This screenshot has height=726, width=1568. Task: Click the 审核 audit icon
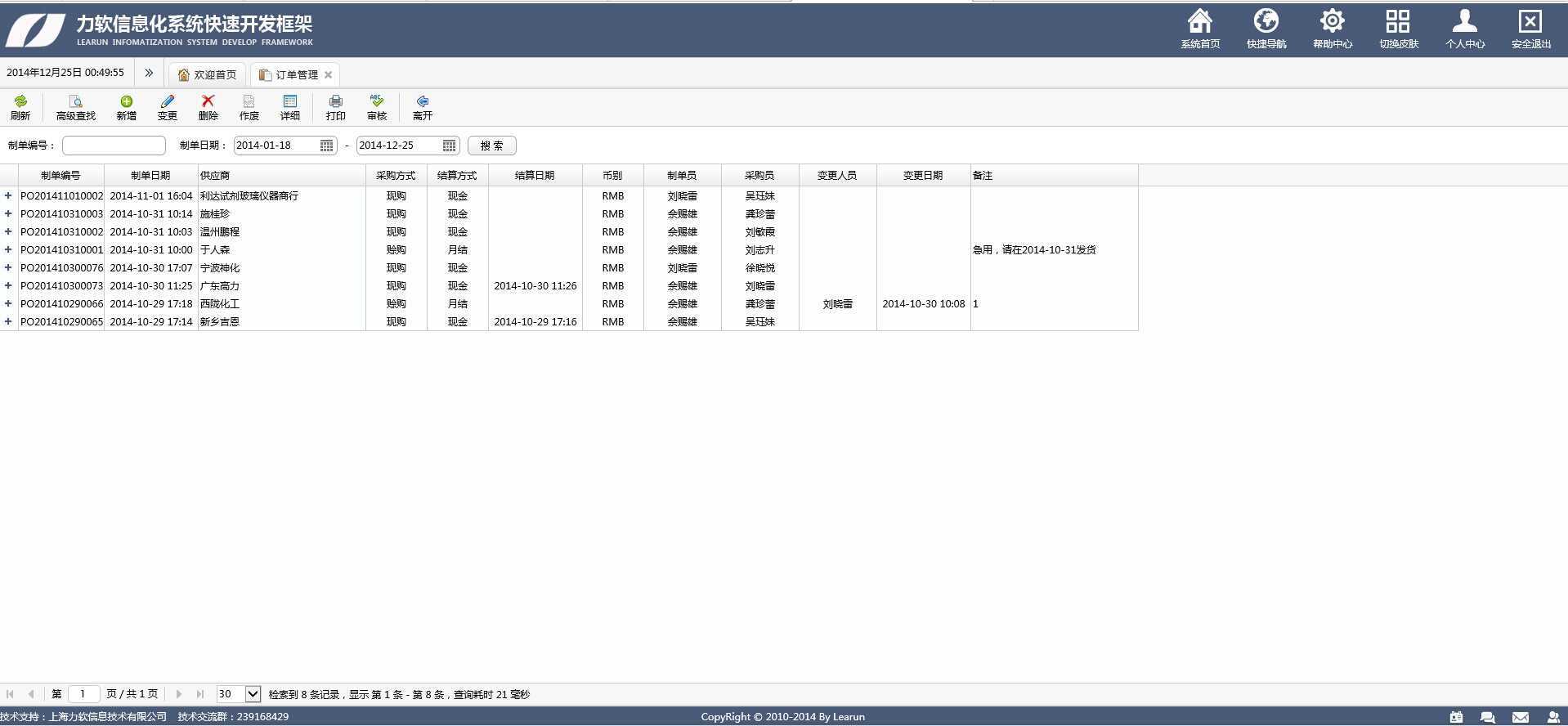point(377,101)
